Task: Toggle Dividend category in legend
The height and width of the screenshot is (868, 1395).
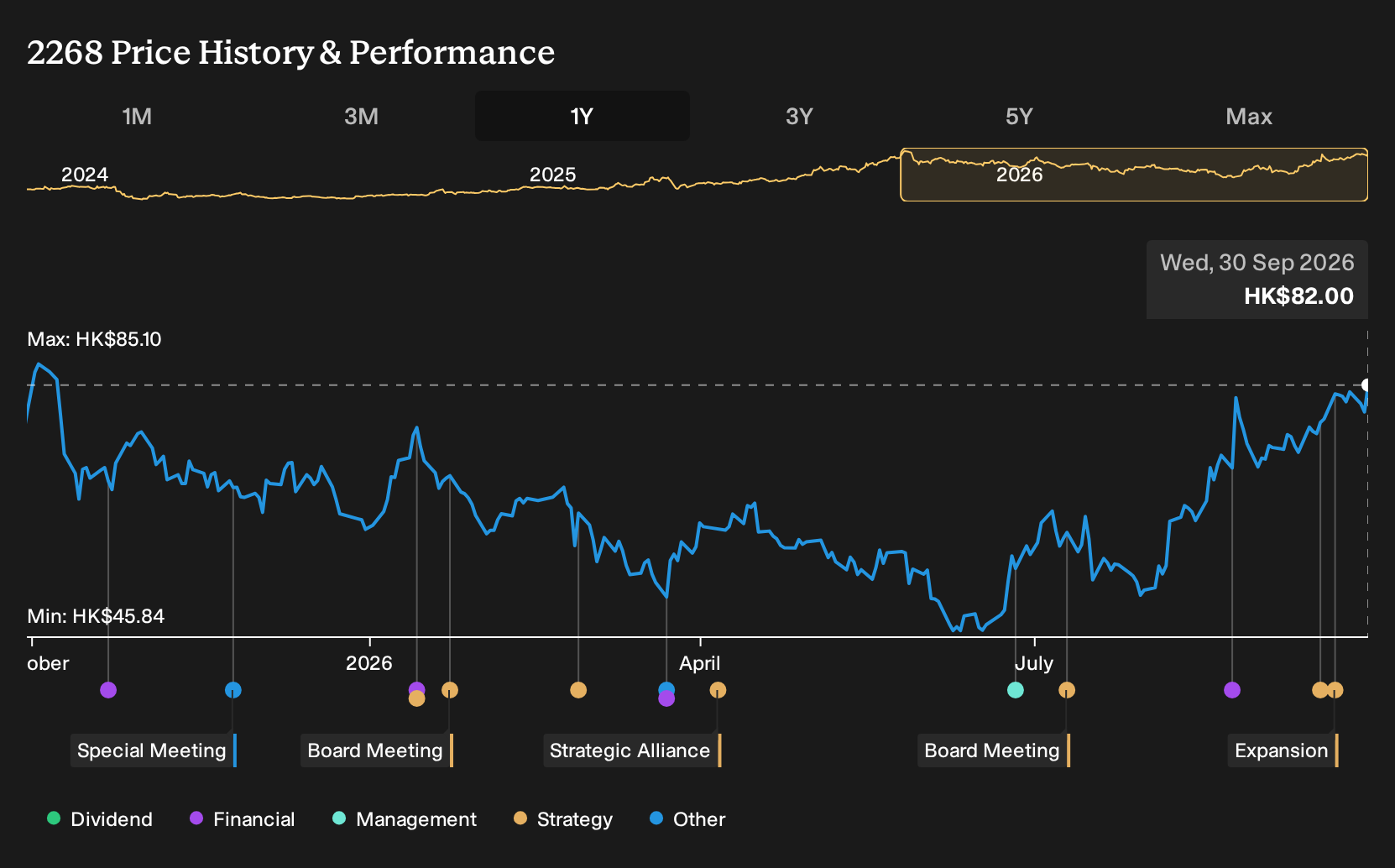Action: click(100, 819)
